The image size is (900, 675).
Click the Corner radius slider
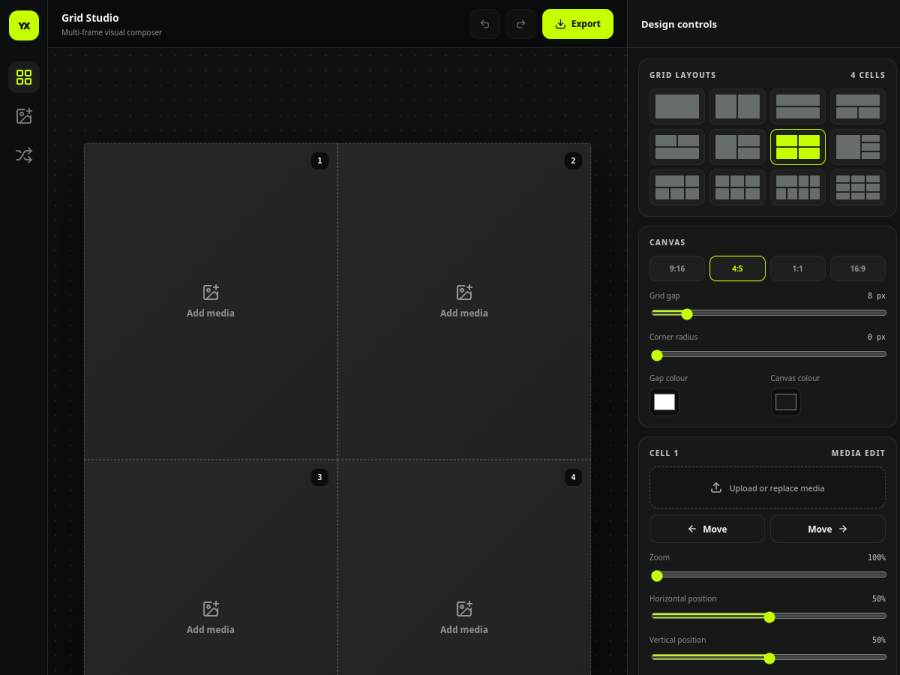(x=769, y=355)
